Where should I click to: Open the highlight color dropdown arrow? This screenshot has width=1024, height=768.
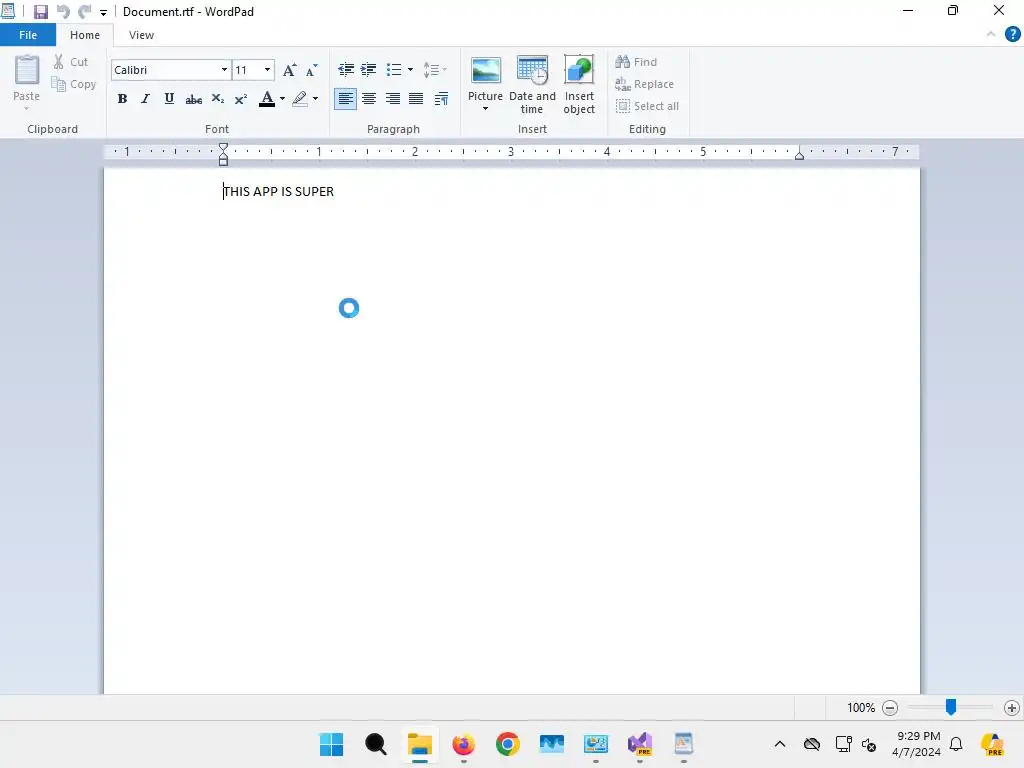(x=315, y=99)
